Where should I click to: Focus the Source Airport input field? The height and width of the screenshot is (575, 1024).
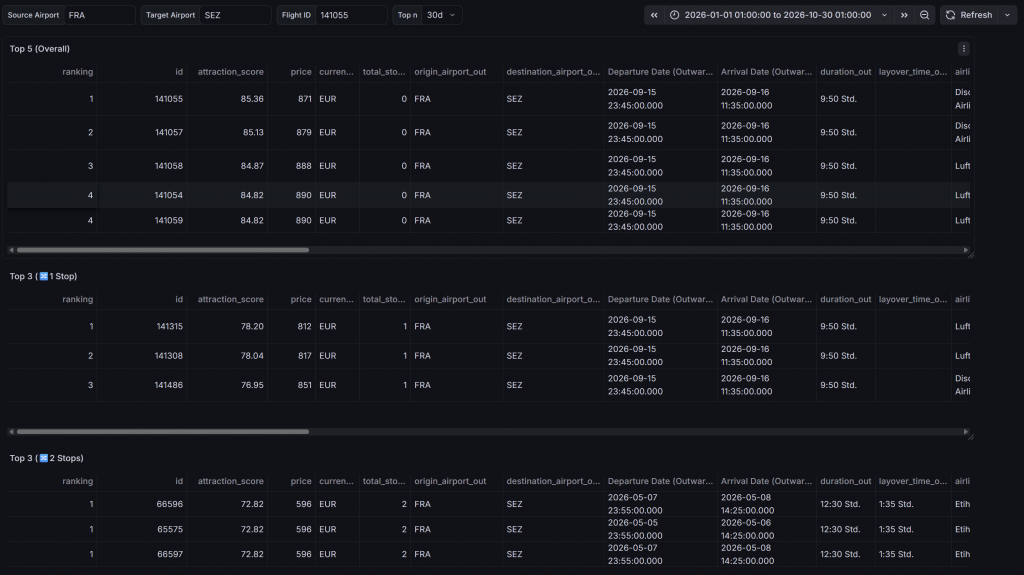pyautogui.click(x=99, y=15)
